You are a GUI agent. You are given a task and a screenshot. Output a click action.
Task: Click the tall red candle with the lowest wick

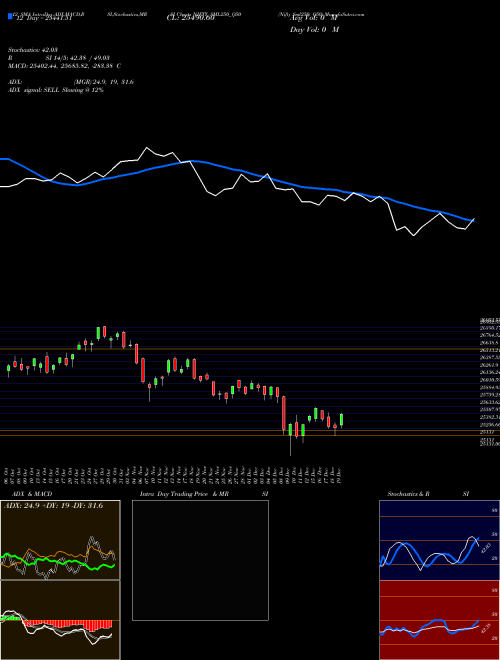[284, 413]
